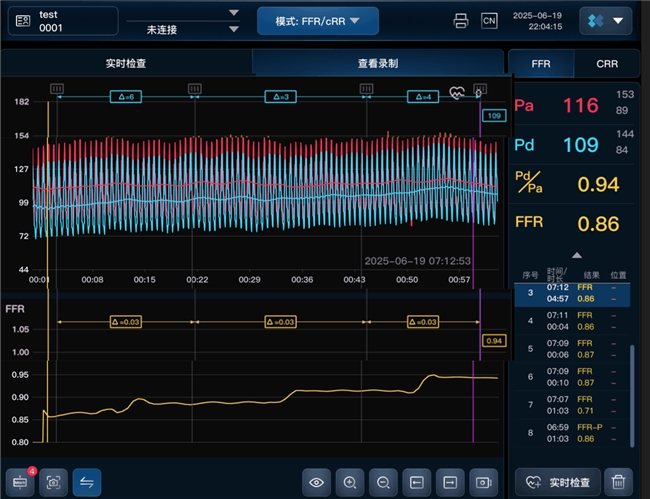
Task: Click the 实时检查 button at bottom right
Action: [x=558, y=482]
